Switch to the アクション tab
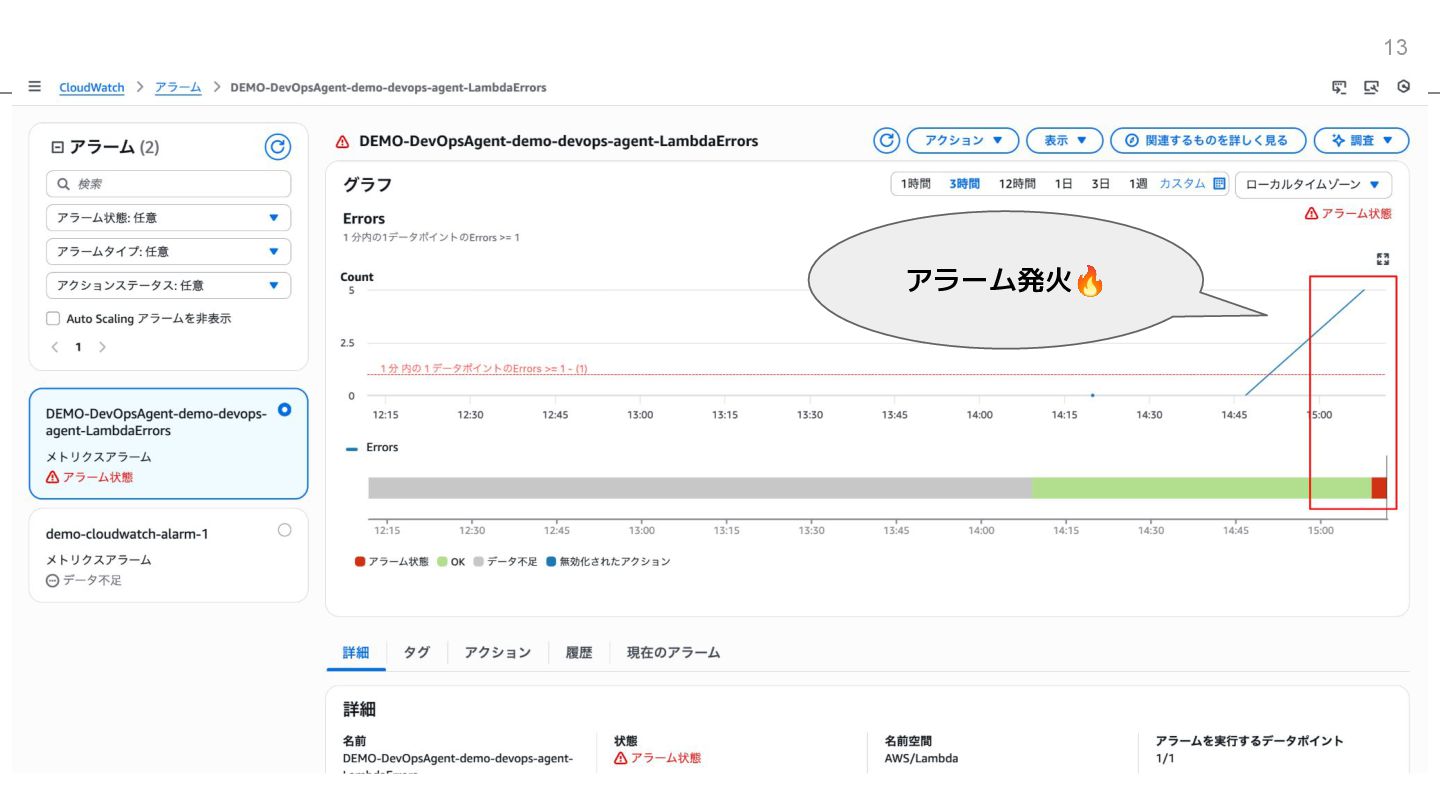The height and width of the screenshot is (810, 1440). (498, 652)
